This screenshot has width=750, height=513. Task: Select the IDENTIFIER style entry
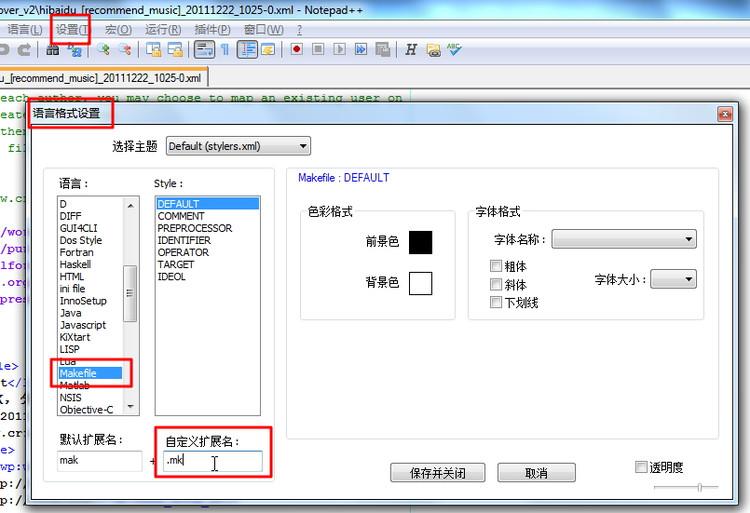pyautogui.click(x=208, y=240)
